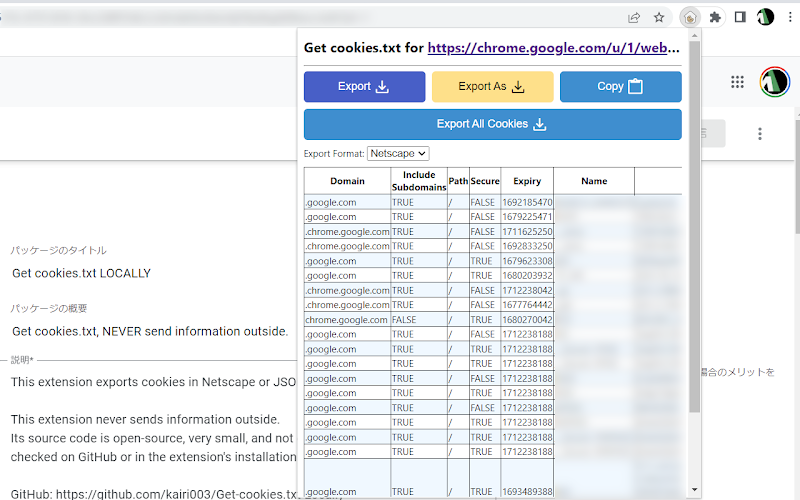Click the パッケージの概要 label

(x=49, y=309)
